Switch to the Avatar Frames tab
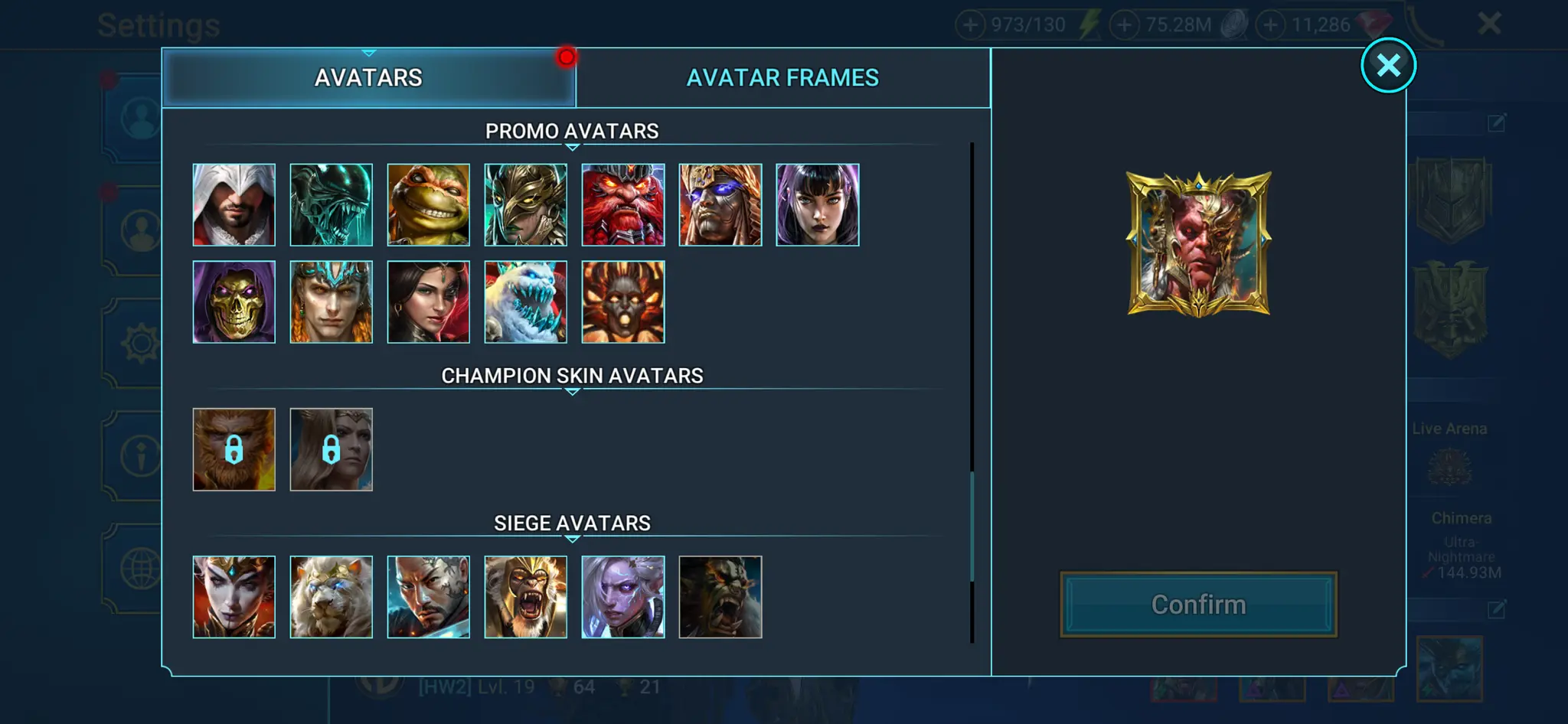The height and width of the screenshot is (724, 1568). click(x=782, y=78)
